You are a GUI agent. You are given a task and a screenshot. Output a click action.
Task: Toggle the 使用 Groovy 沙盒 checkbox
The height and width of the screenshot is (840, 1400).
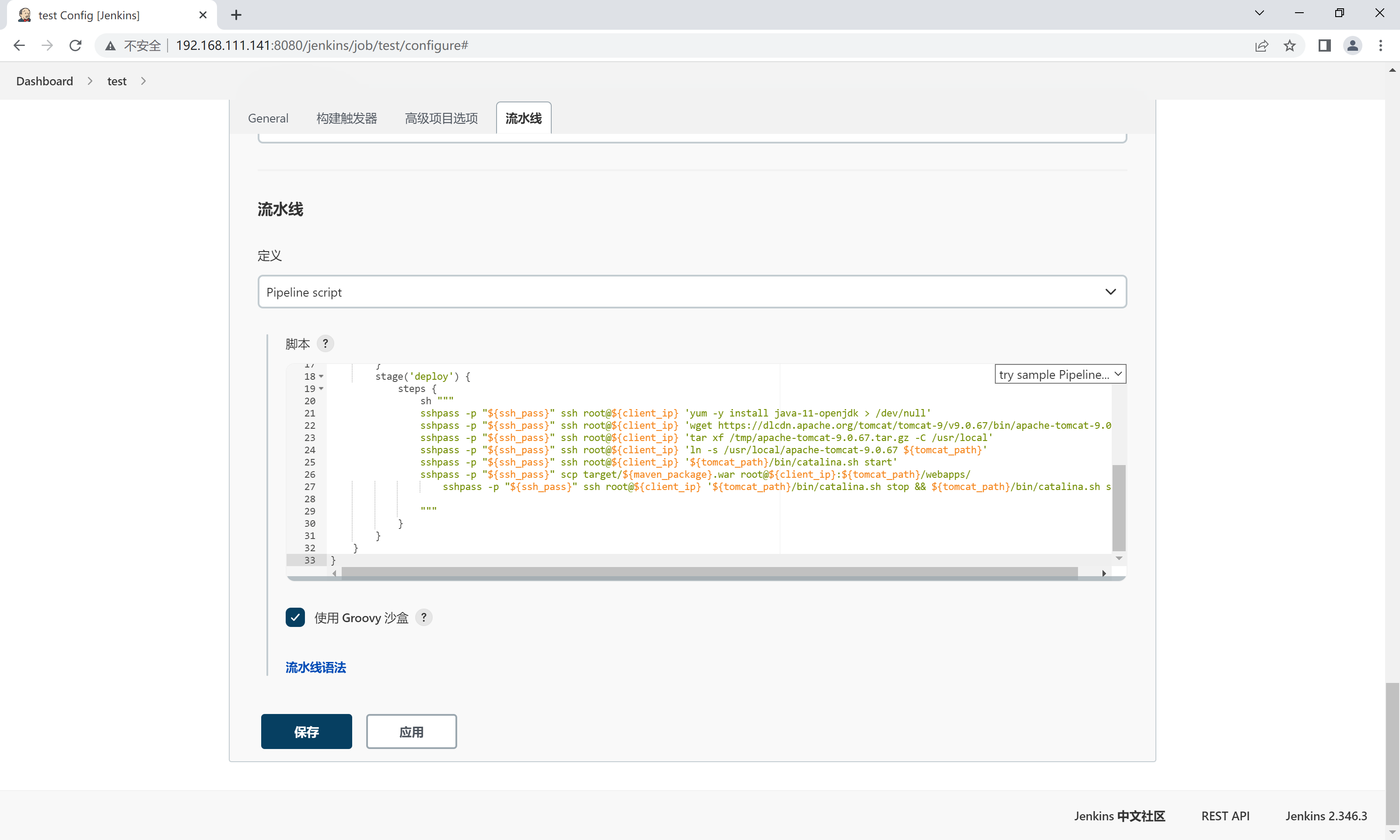[x=295, y=618]
